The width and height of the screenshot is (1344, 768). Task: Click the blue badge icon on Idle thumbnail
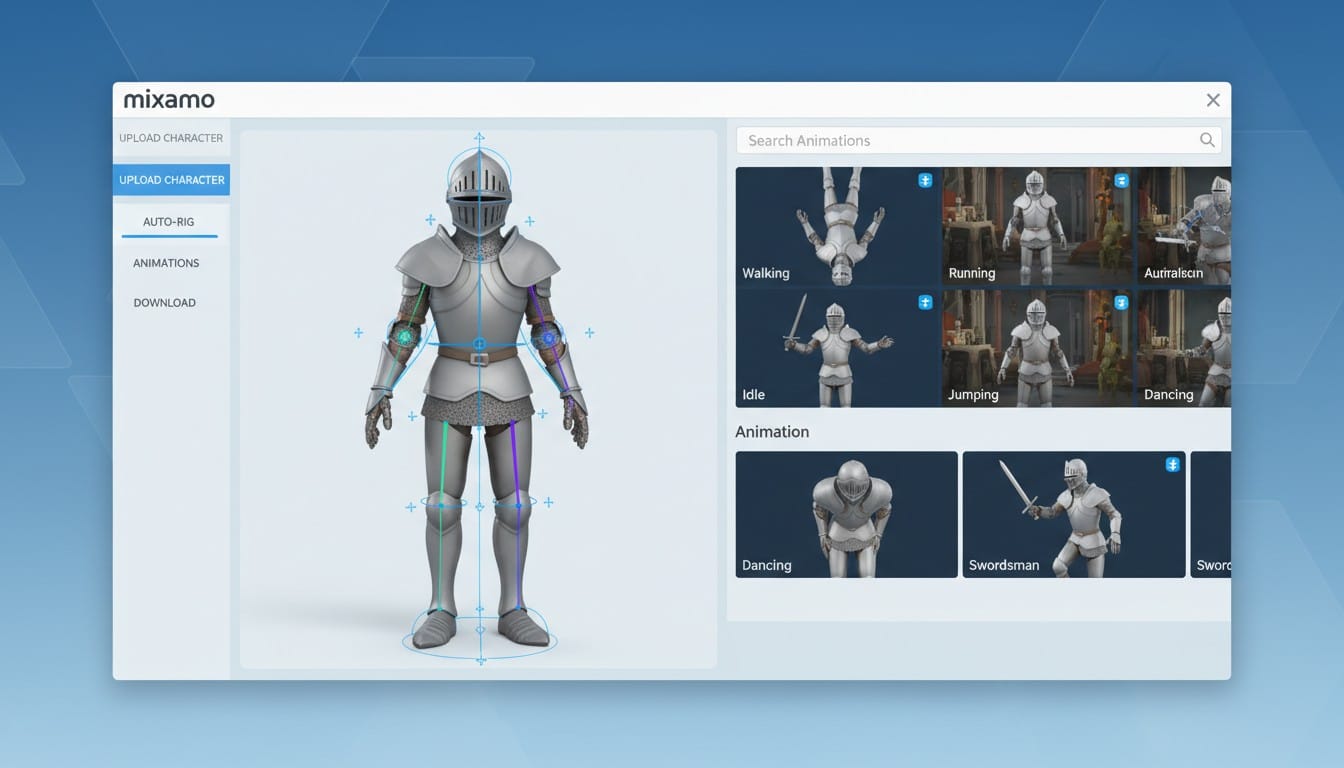pyautogui.click(x=925, y=302)
